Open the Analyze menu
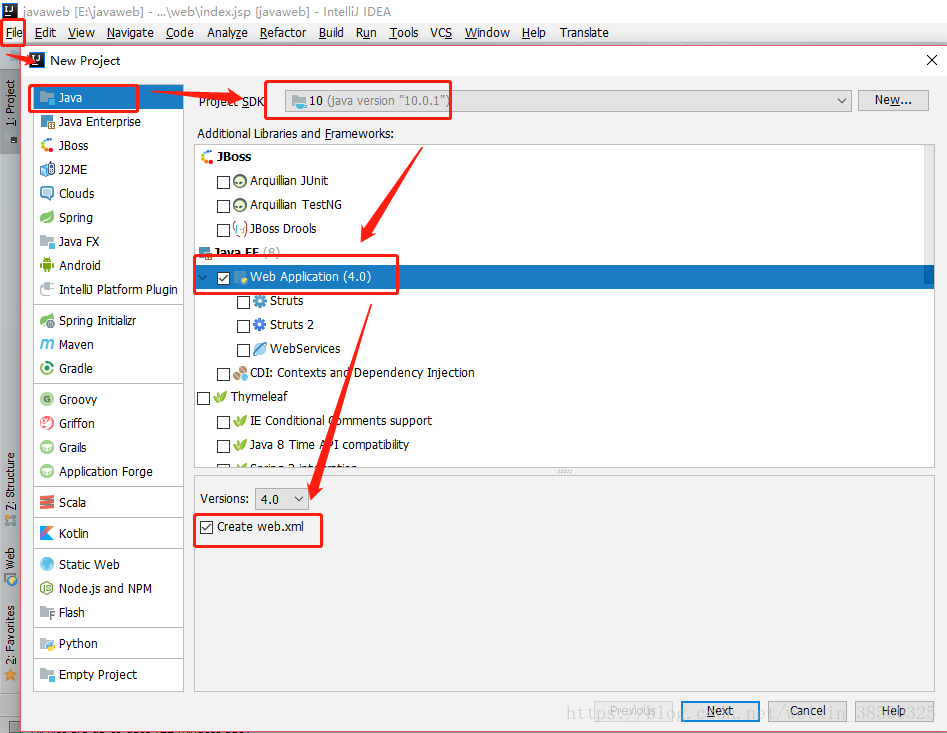This screenshot has height=733, width=947. pos(227,33)
